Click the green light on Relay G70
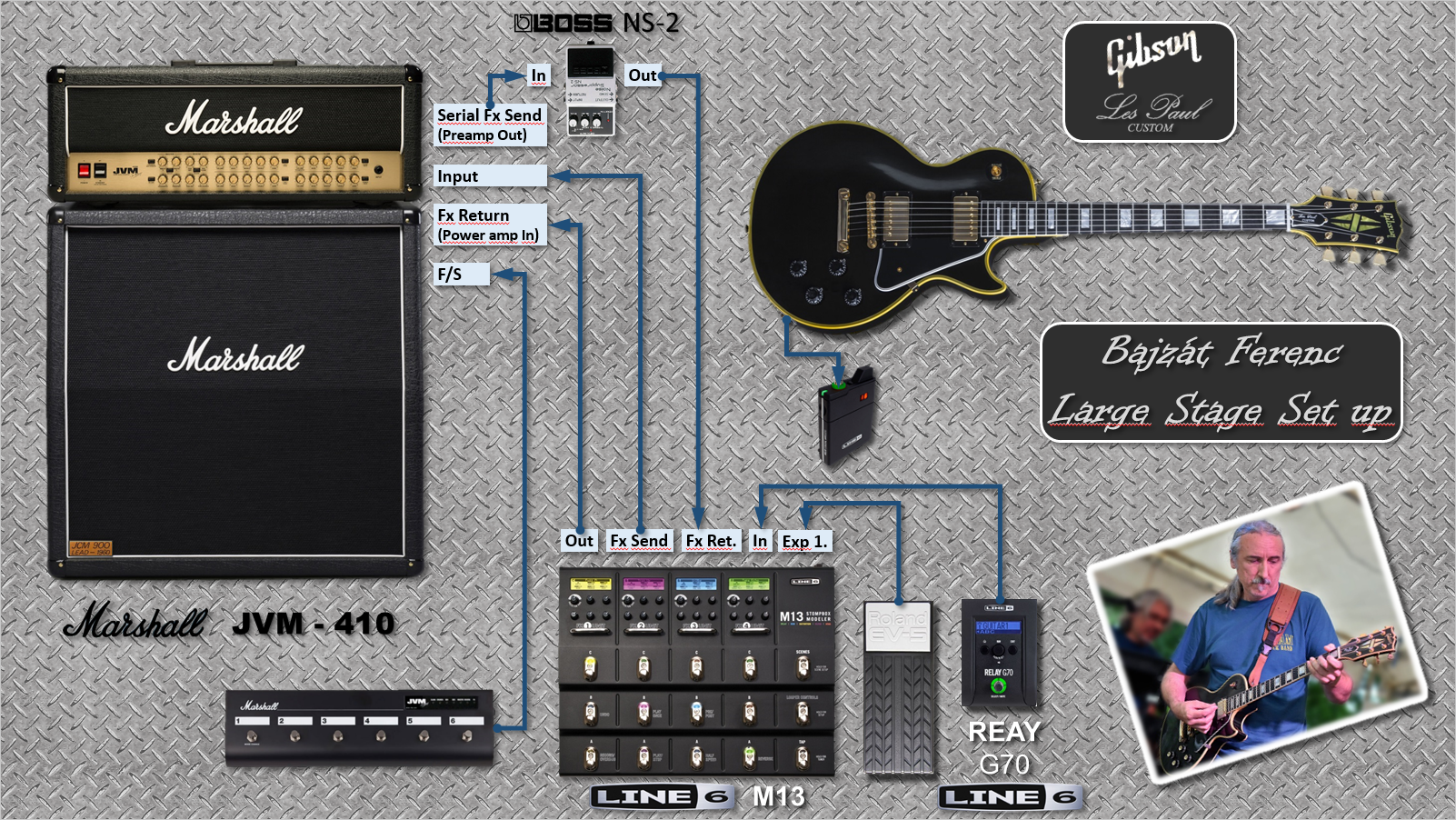1456x820 pixels. 998,686
